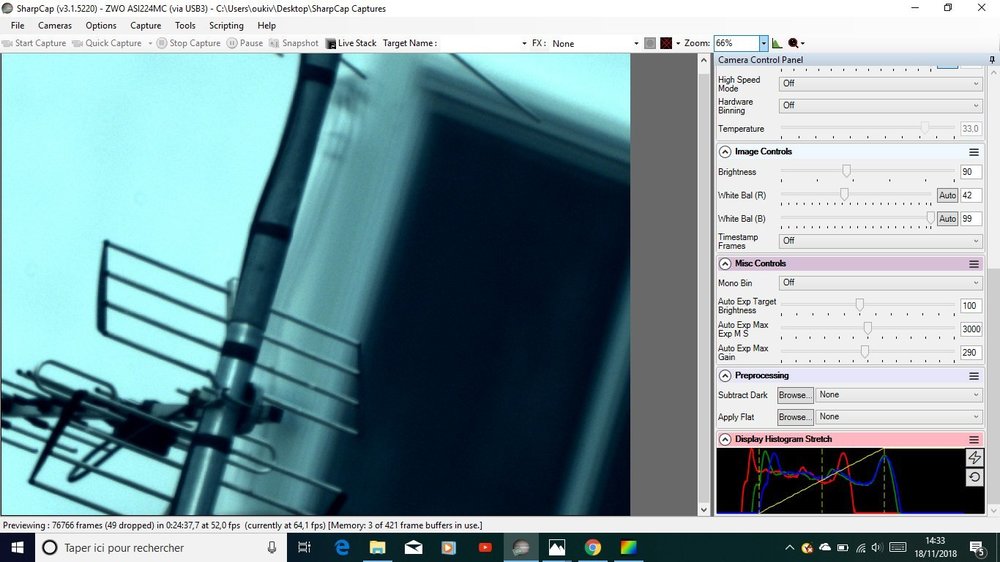Screen dimensions: 1000x562
Task: Open File Explorer from the taskbar
Action: click(x=378, y=547)
